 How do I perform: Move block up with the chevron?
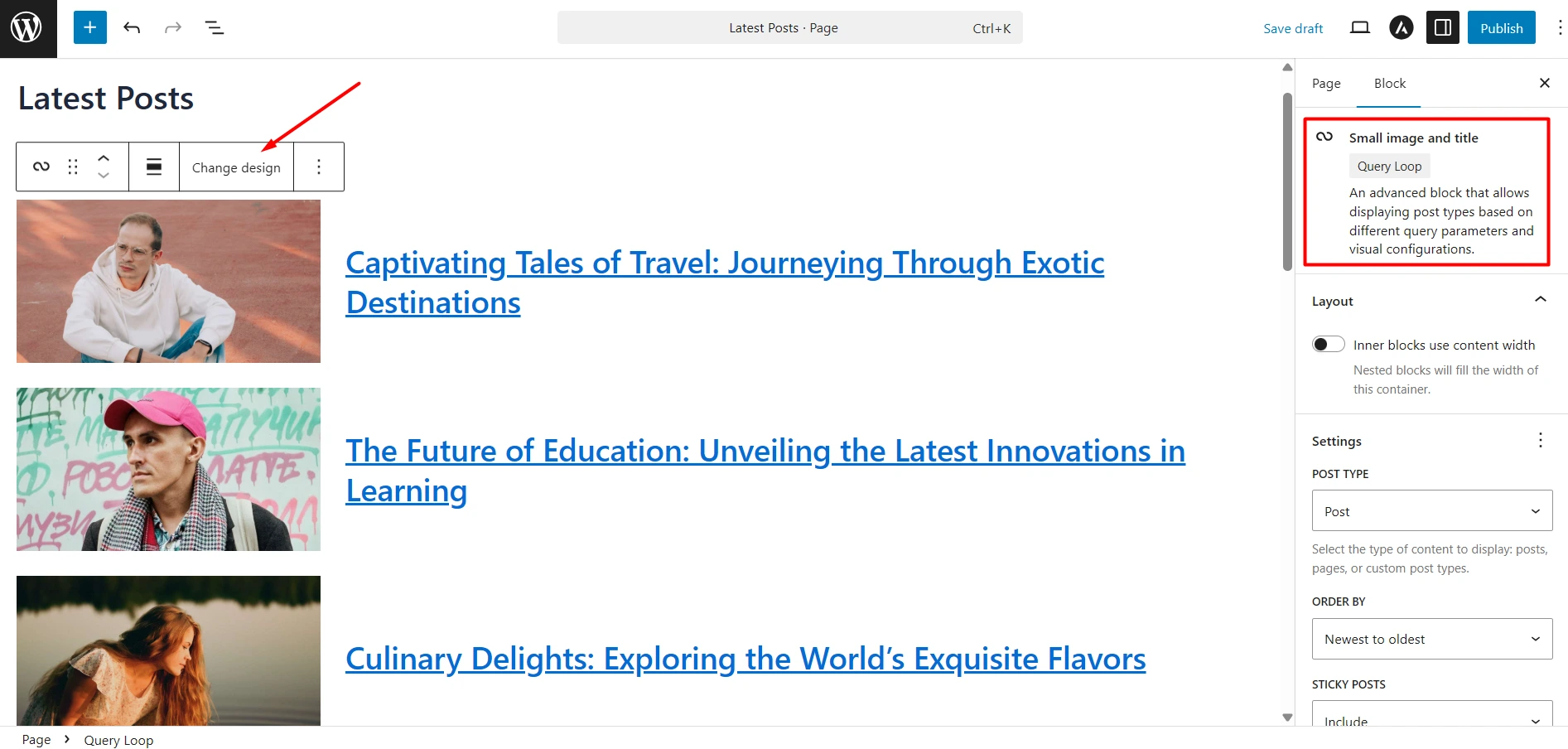click(104, 157)
